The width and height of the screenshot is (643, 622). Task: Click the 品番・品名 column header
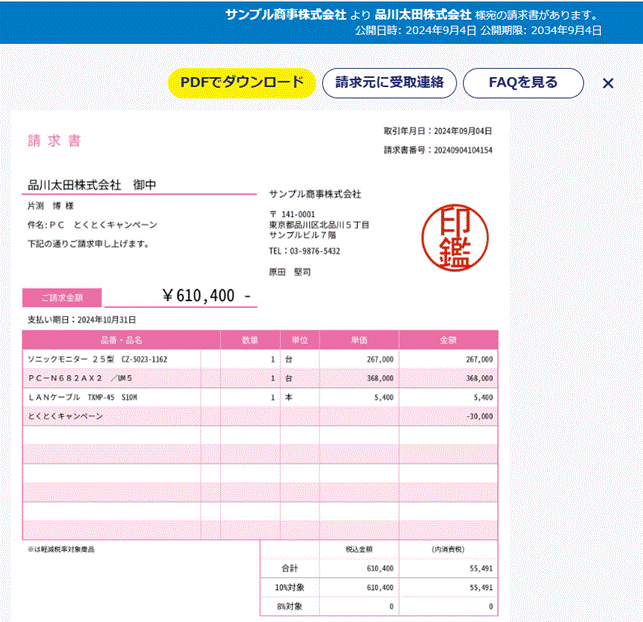(x=121, y=340)
